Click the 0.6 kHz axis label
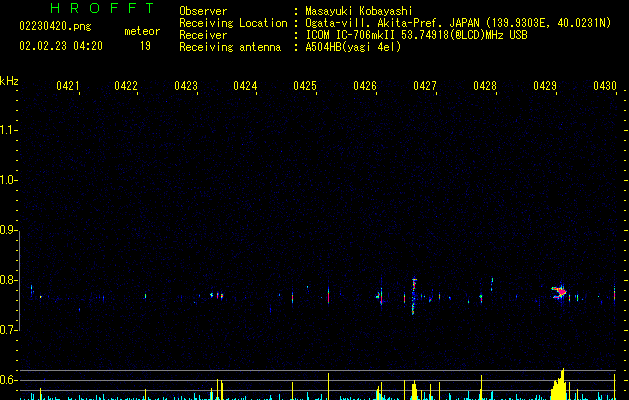 (x=8, y=380)
